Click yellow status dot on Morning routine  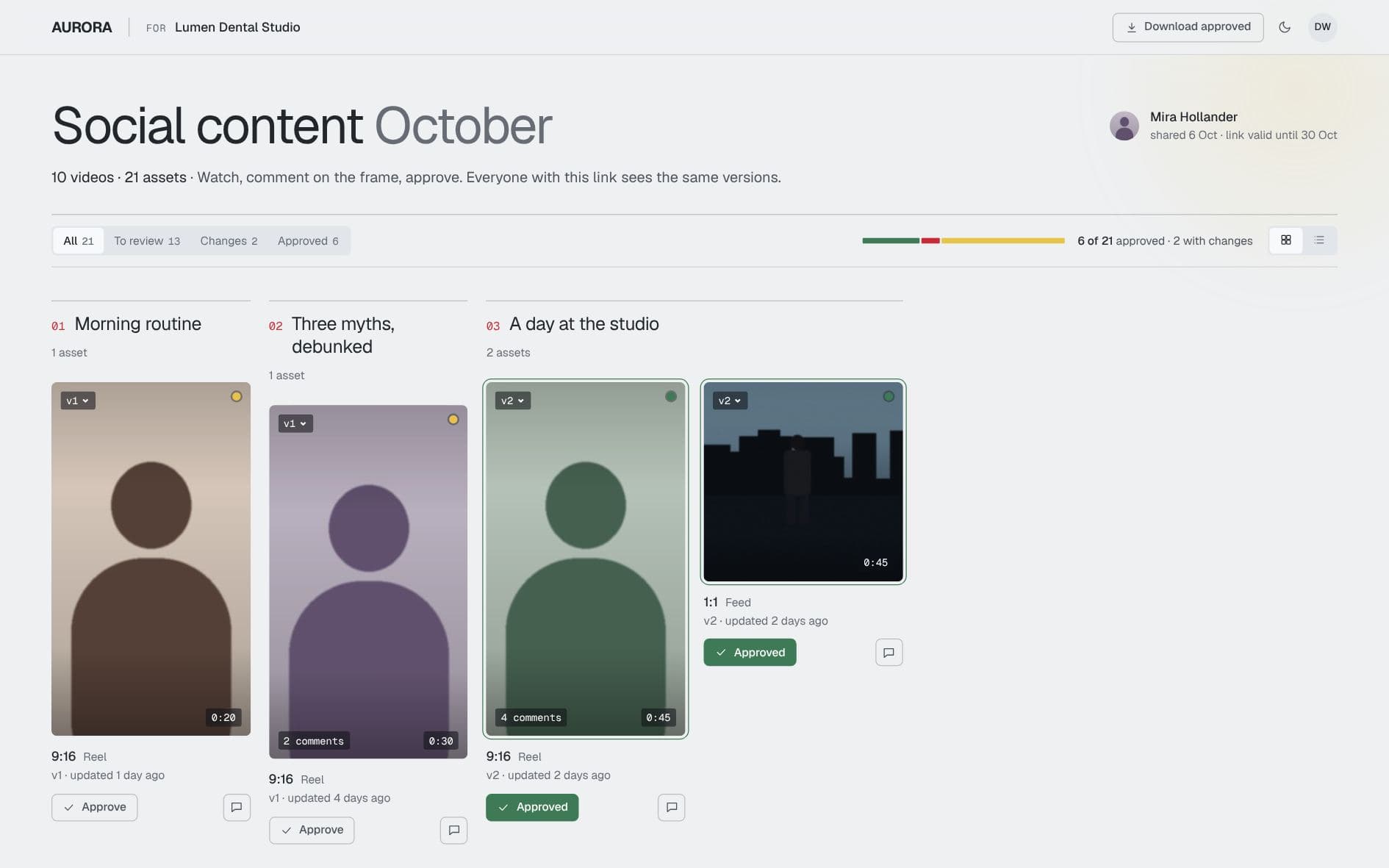(236, 396)
